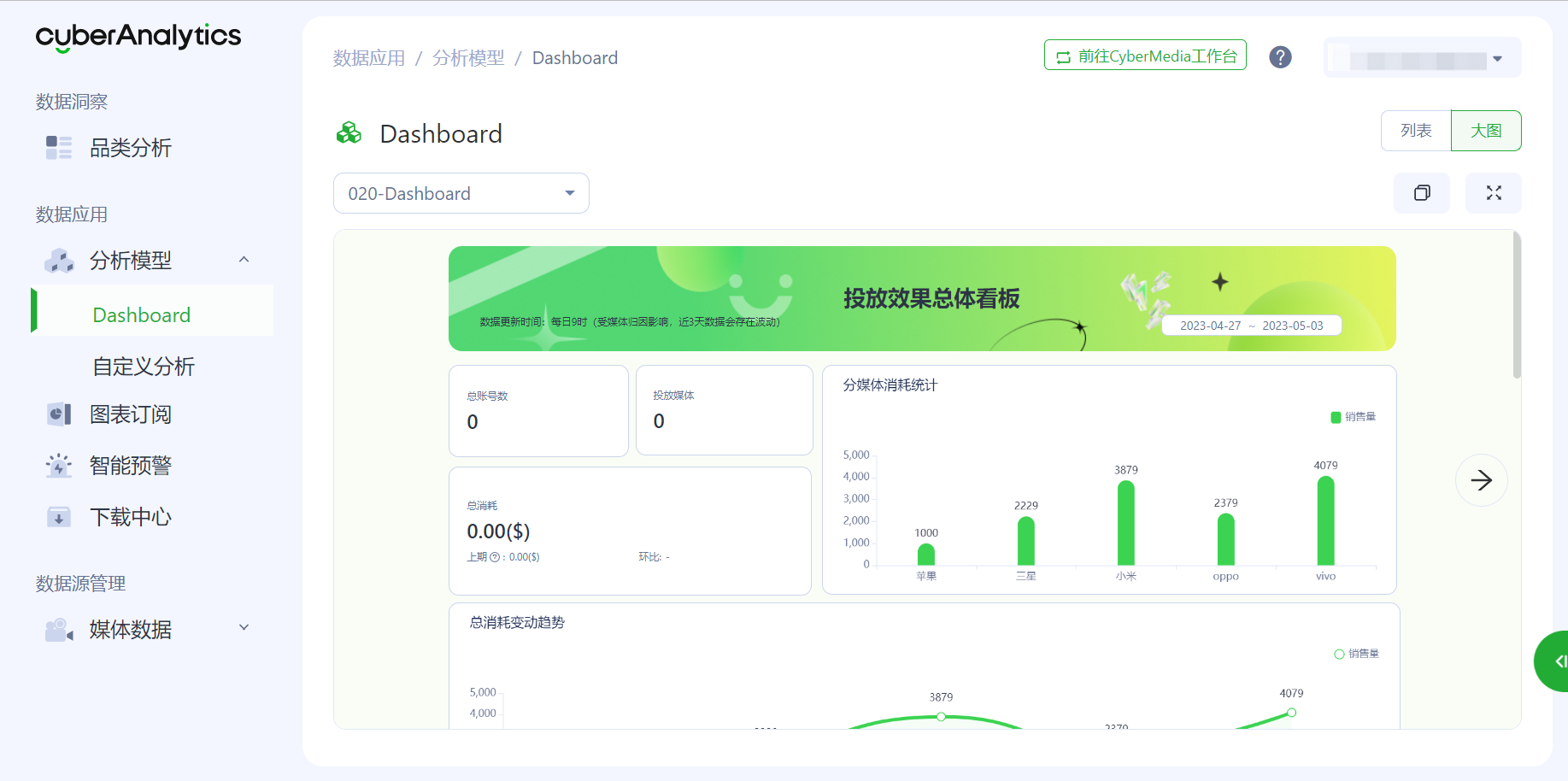Open 智能预警 in the sidebar

(x=130, y=466)
